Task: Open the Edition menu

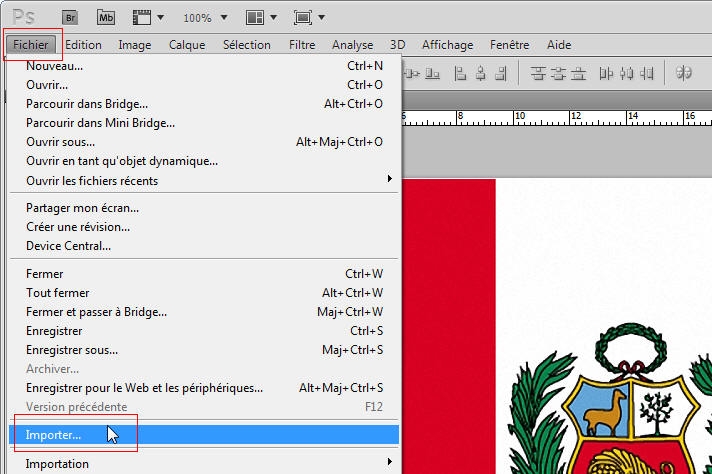Action: coord(83,44)
